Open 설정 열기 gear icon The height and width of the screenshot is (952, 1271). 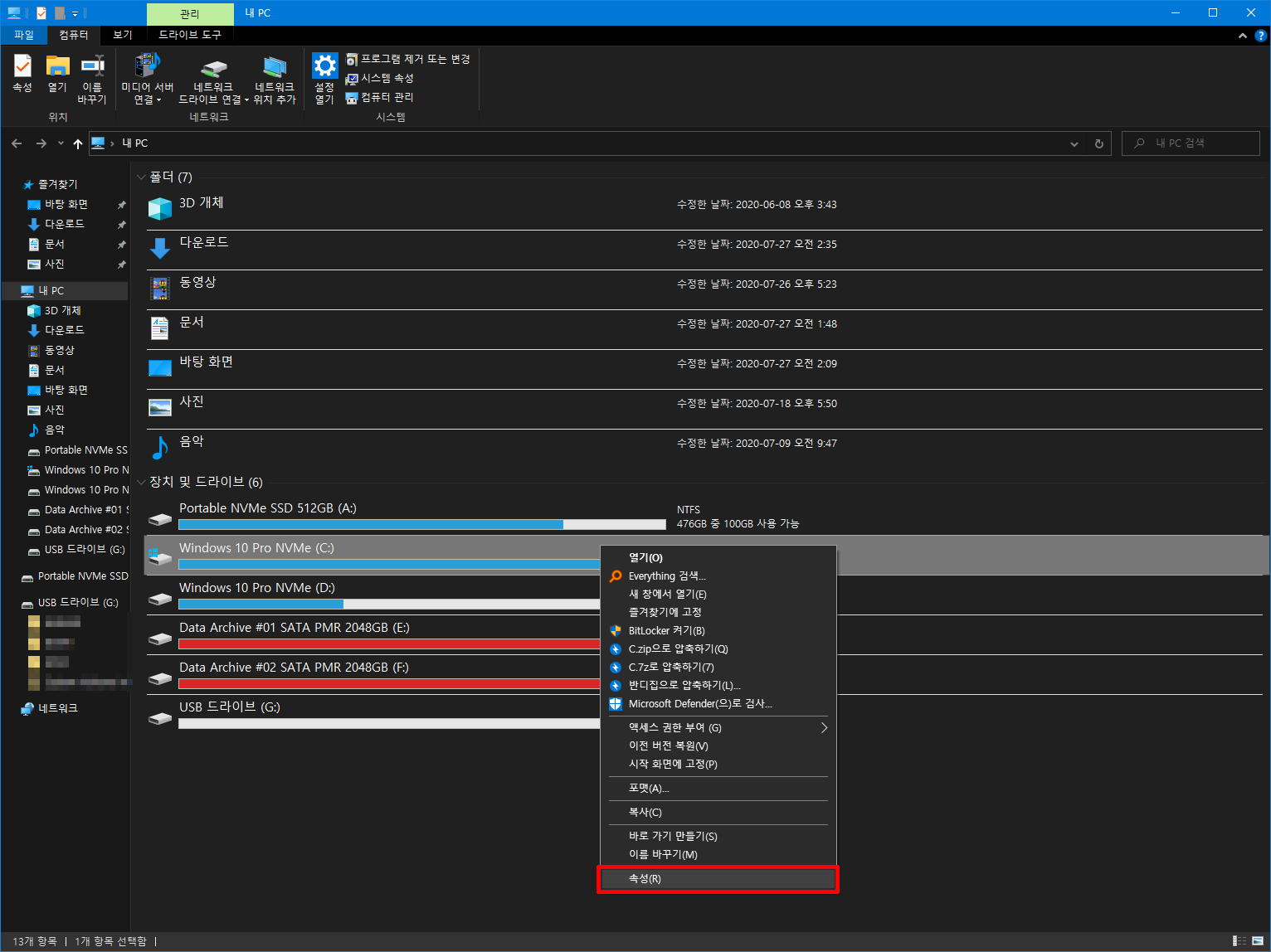coord(324,80)
